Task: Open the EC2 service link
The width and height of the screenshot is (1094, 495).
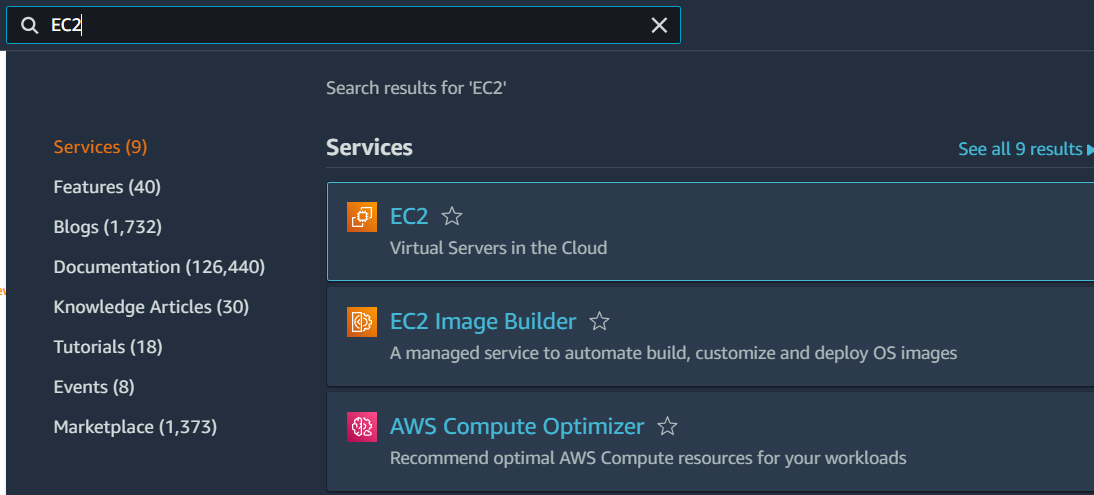Action: click(x=410, y=216)
